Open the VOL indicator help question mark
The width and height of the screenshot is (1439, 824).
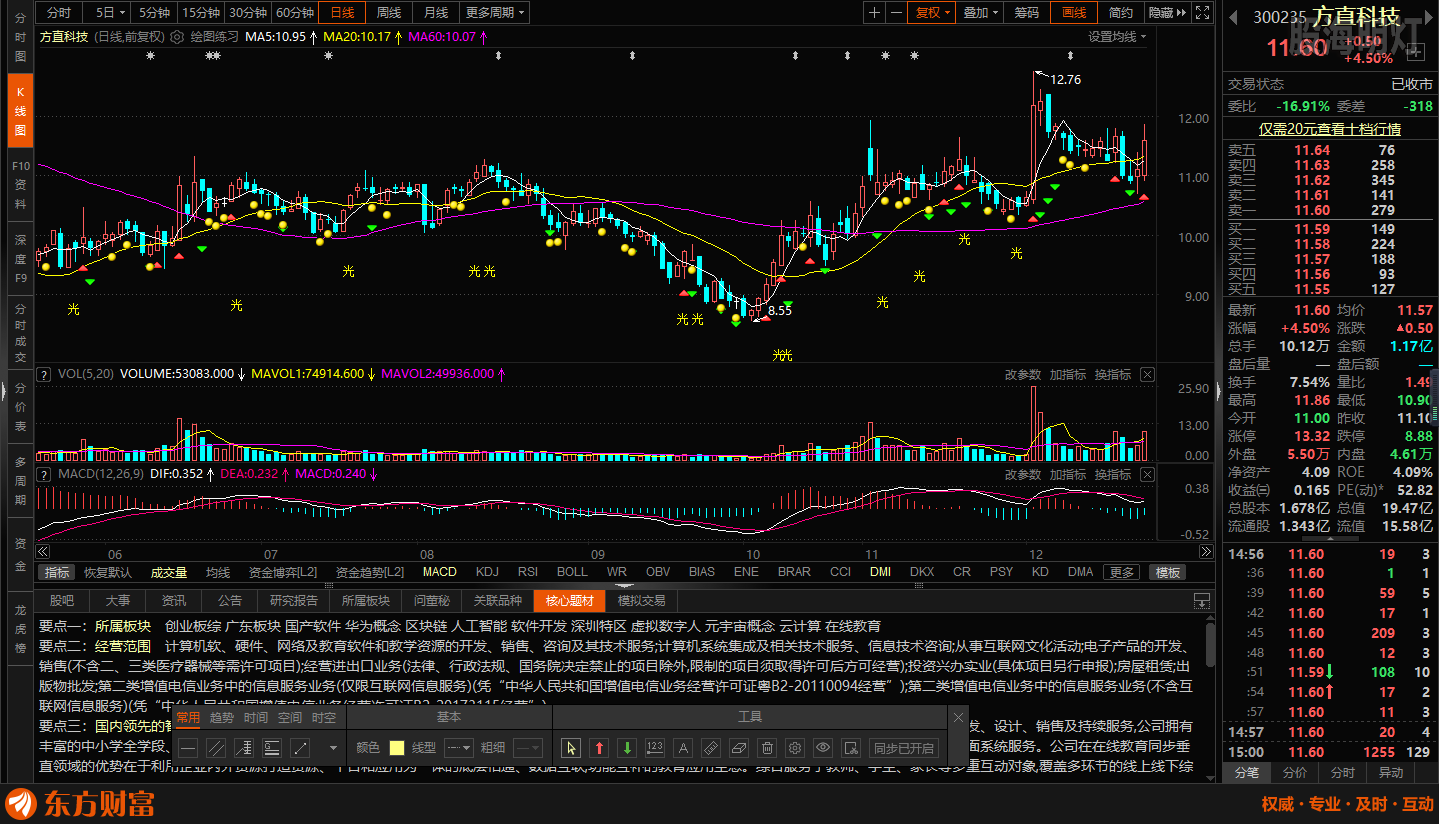(x=44, y=374)
